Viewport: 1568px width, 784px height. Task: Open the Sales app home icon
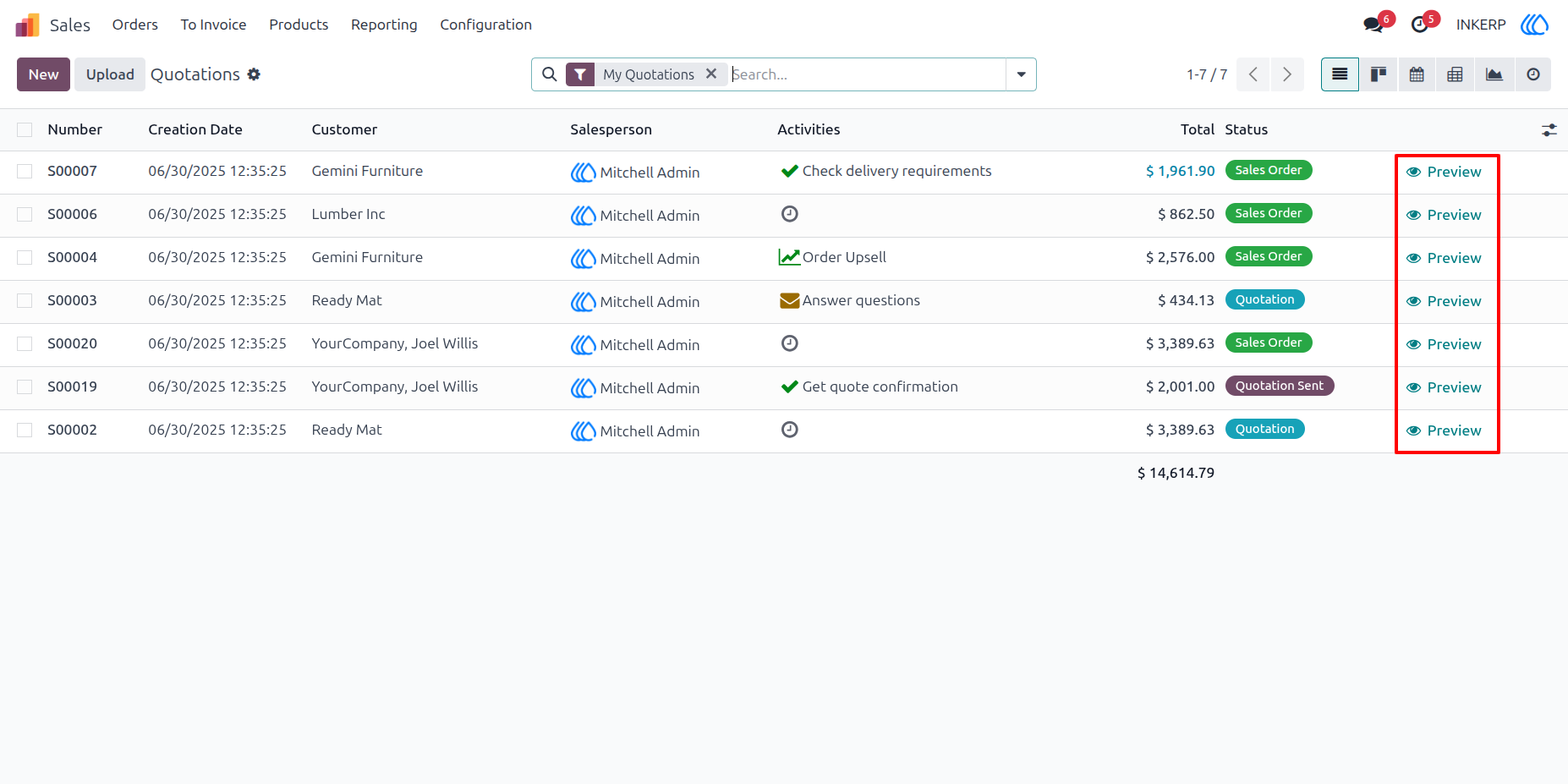point(27,25)
